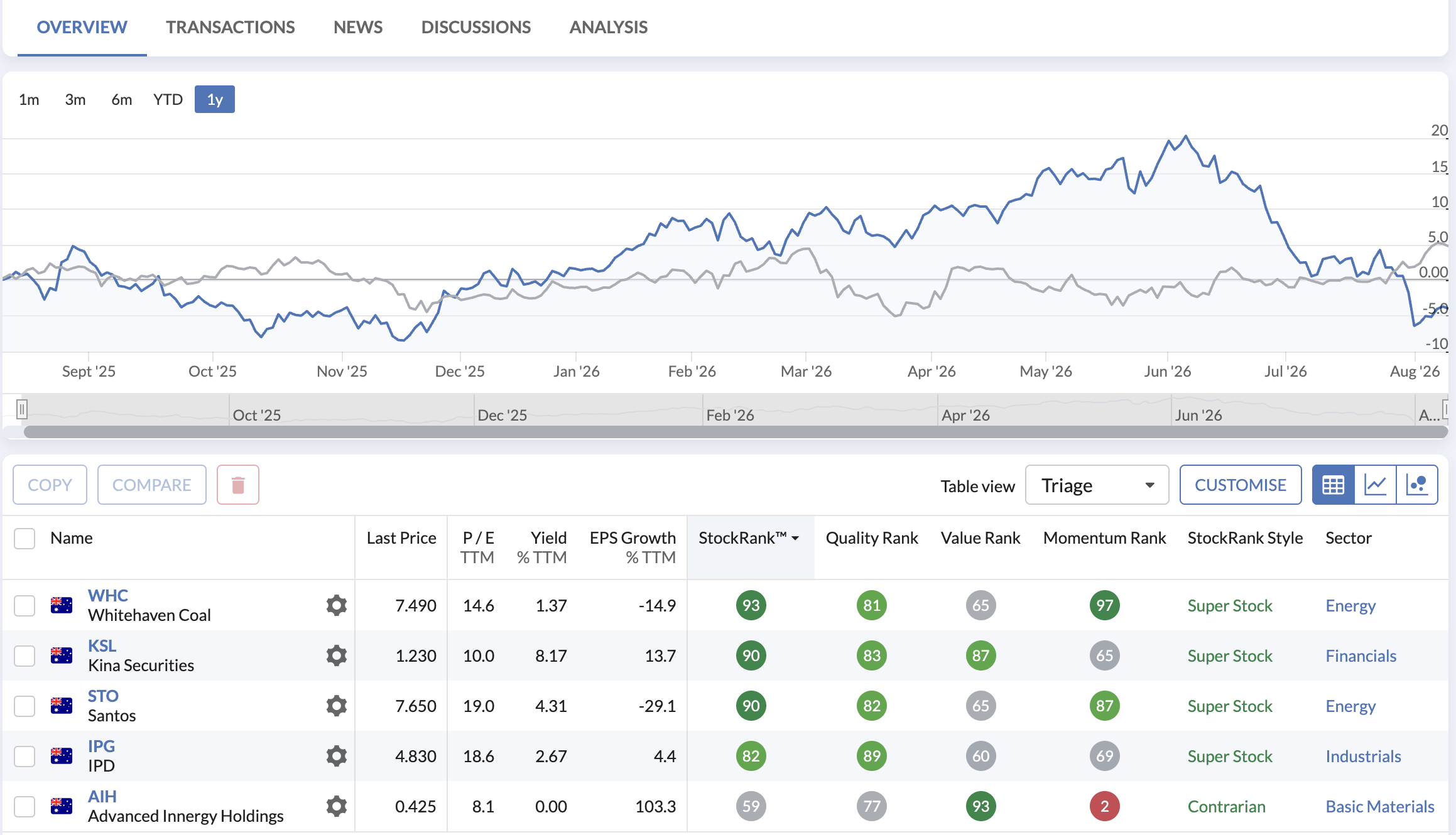Image resolution: width=1456 pixels, height=835 pixels.
Task: Check the box for the WHC row
Action: tap(24, 605)
